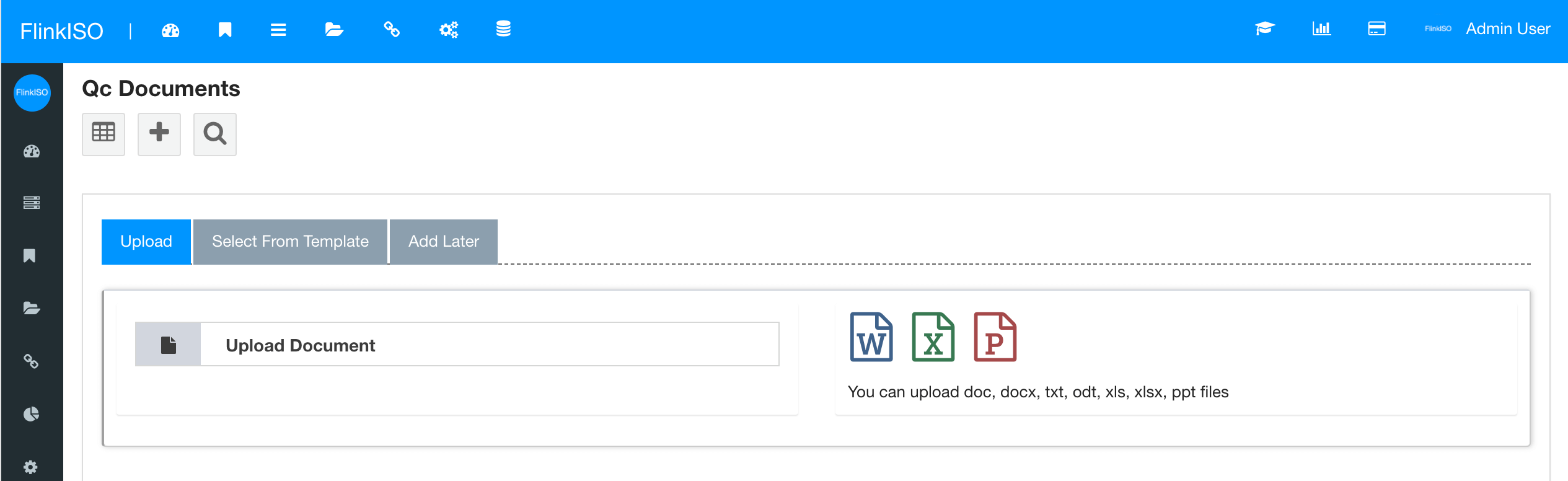1568x481 pixels.
Task: Click the Qc Documents heading
Action: [161, 89]
